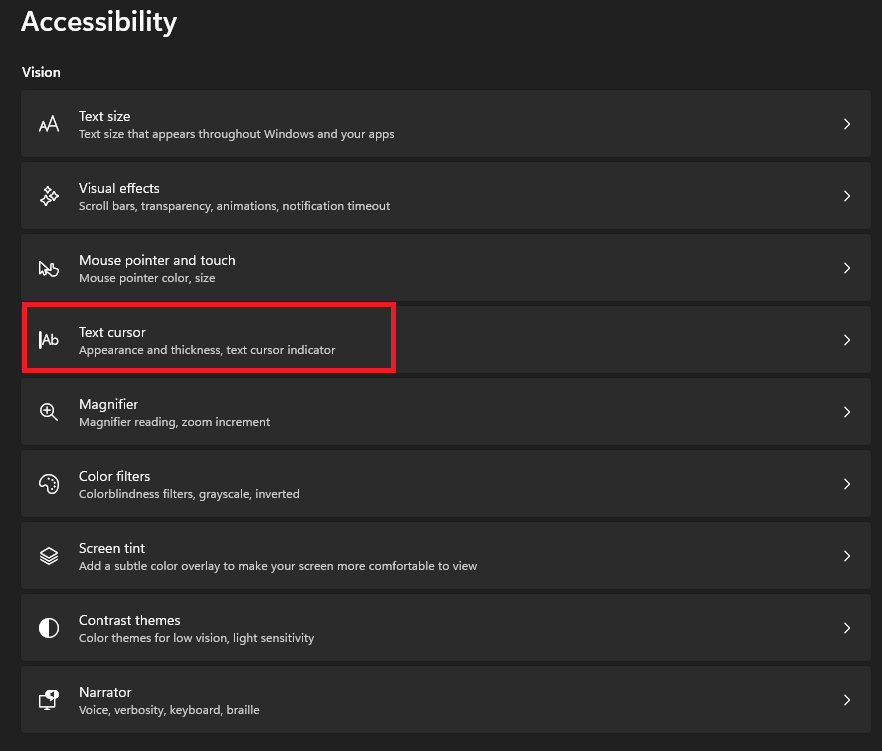Select the Visual effects title
The height and width of the screenshot is (751, 882).
point(119,188)
